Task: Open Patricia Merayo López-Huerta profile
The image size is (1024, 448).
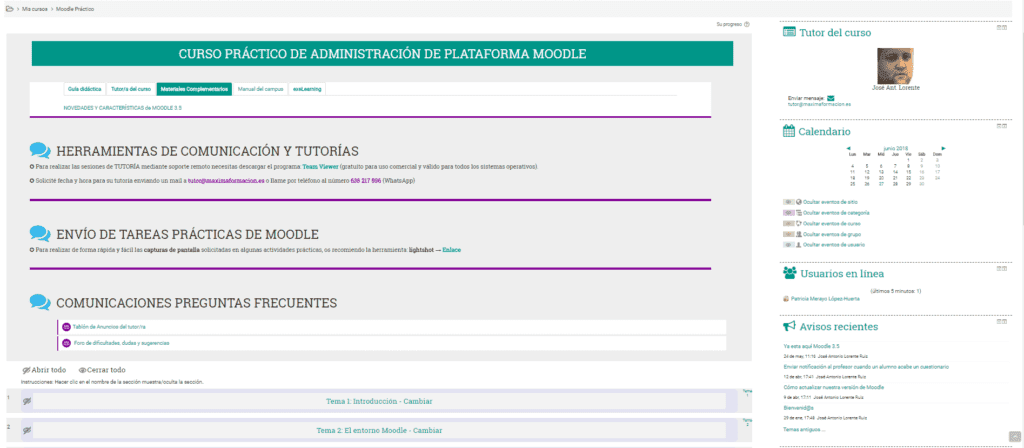Action: [x=825, y=298]
